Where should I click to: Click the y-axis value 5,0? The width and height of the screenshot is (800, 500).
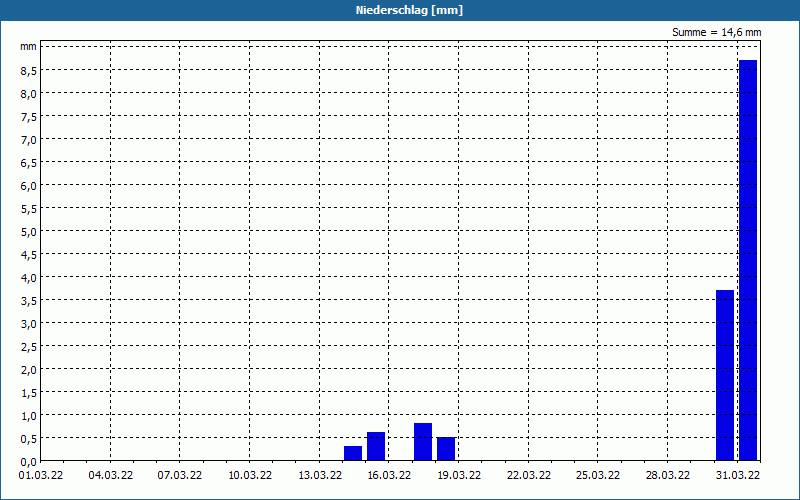coord(29,232)
